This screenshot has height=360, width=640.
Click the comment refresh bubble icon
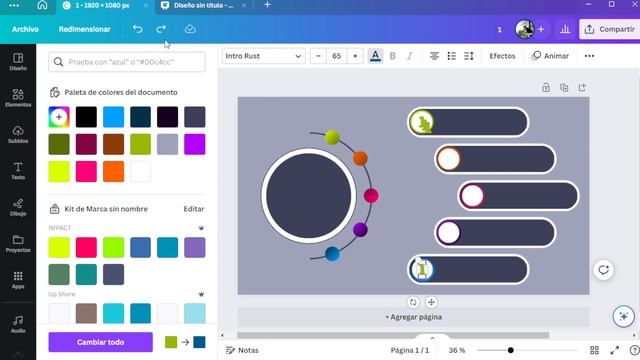pyautogui.click(x=603, y=270)
